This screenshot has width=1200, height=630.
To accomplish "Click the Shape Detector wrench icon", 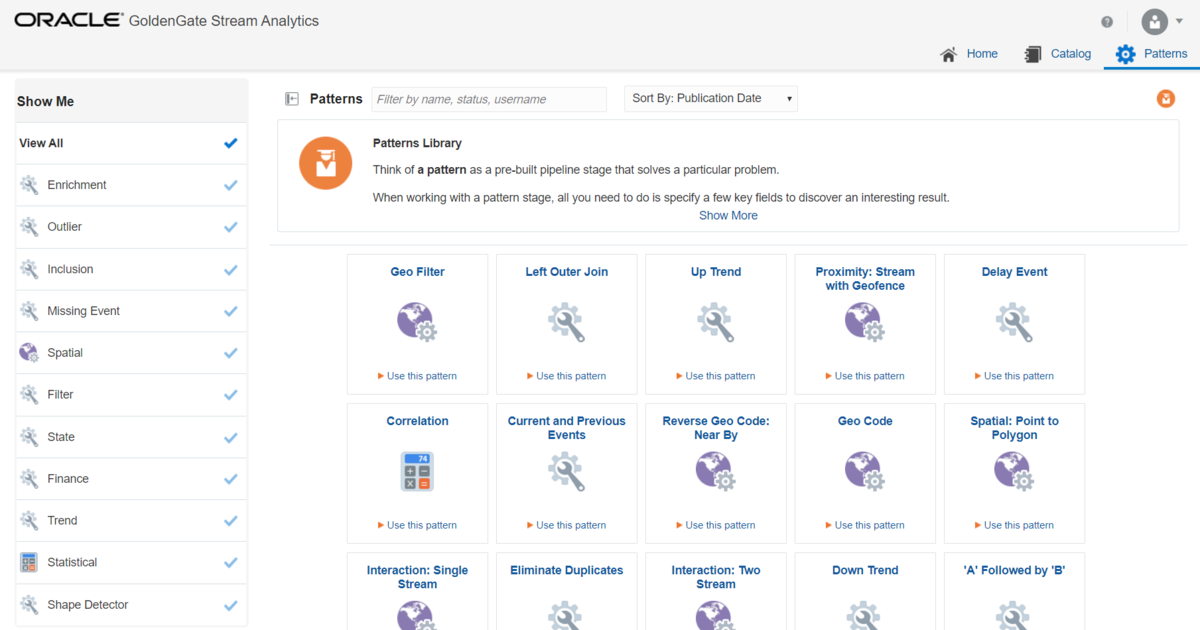I will (x=29, y=604).
